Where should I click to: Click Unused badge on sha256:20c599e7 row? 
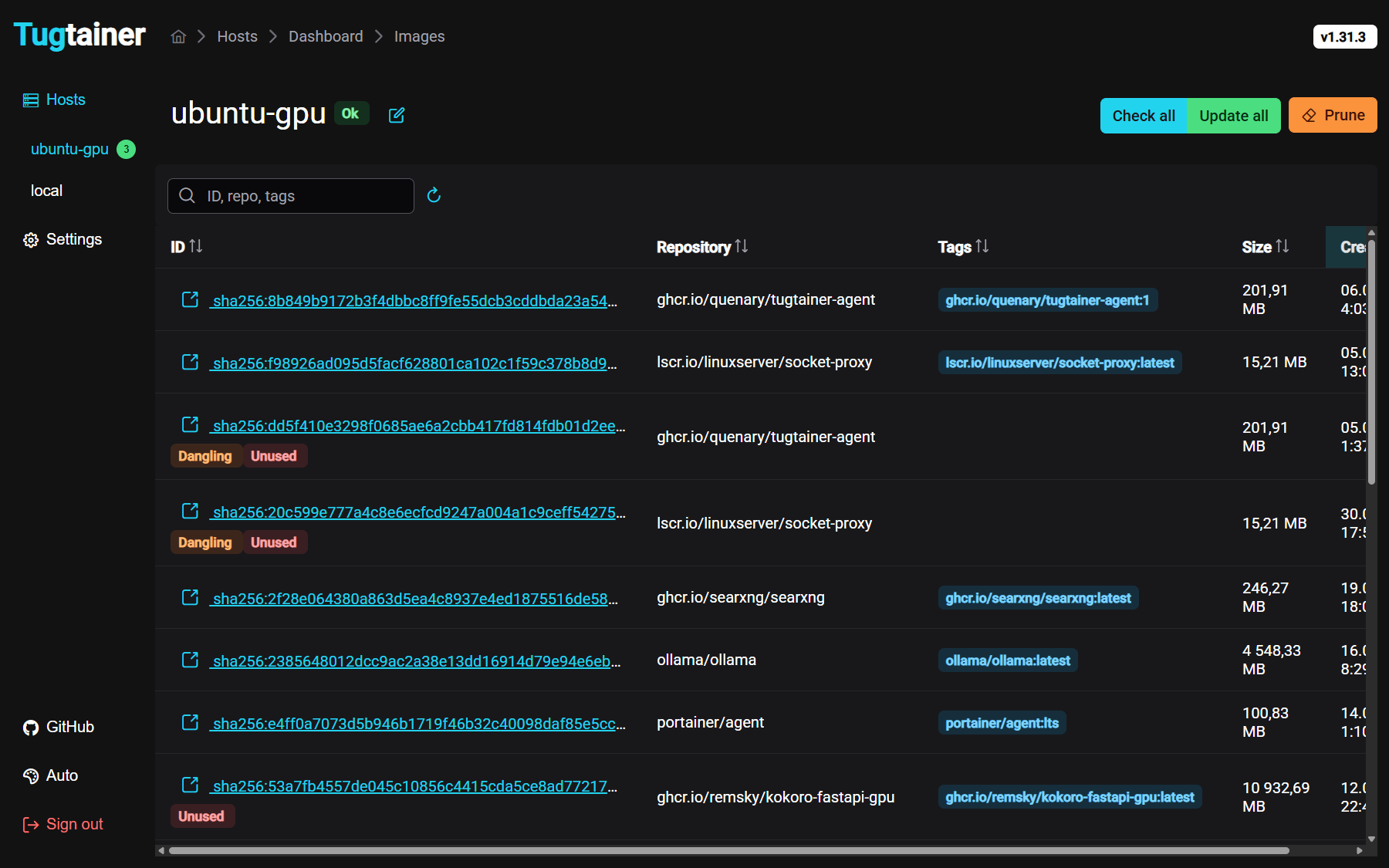click(x=274, y=542)
